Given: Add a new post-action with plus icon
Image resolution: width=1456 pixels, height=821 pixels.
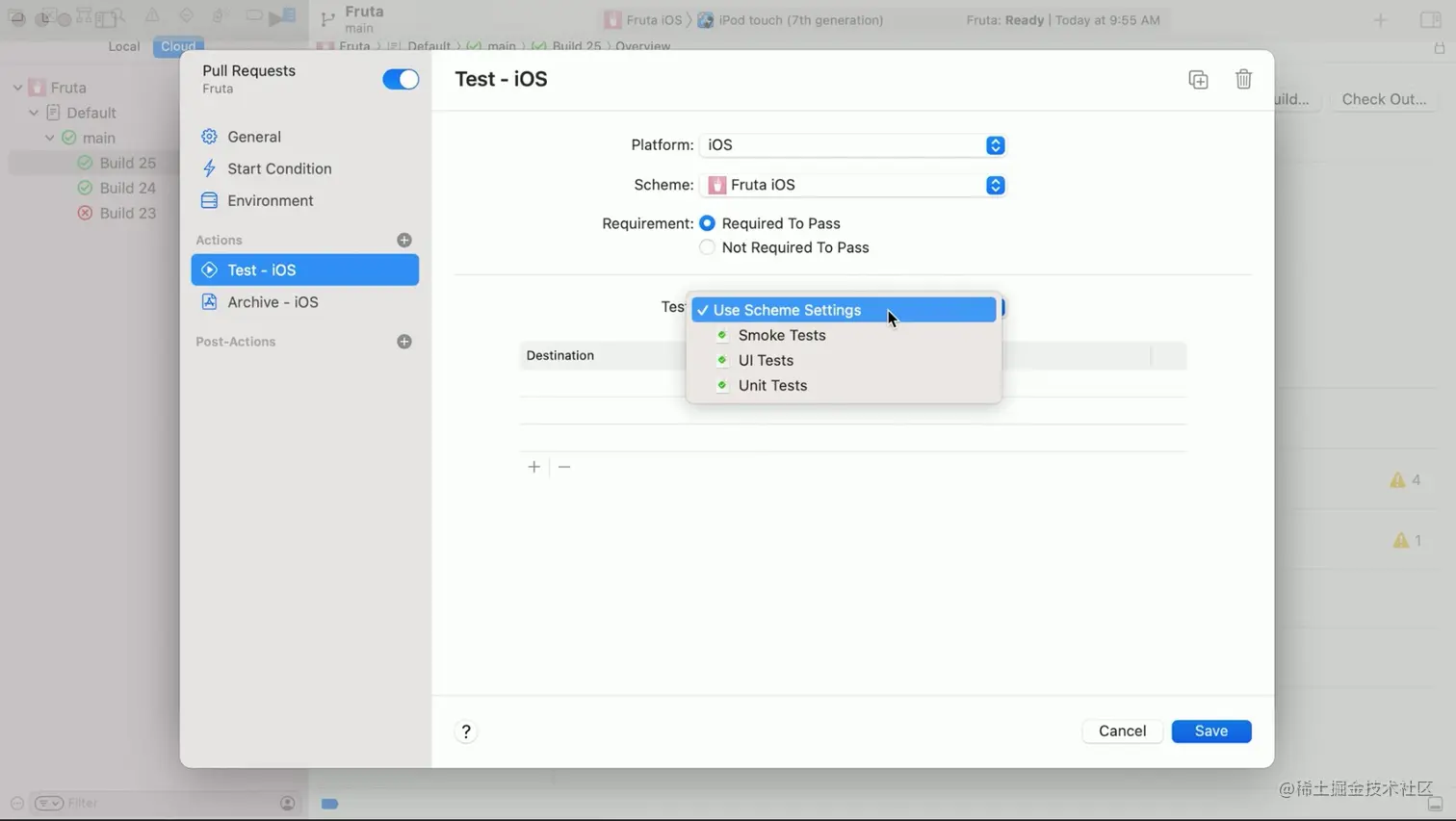Looking at the screenshot, I should (404, 342).
